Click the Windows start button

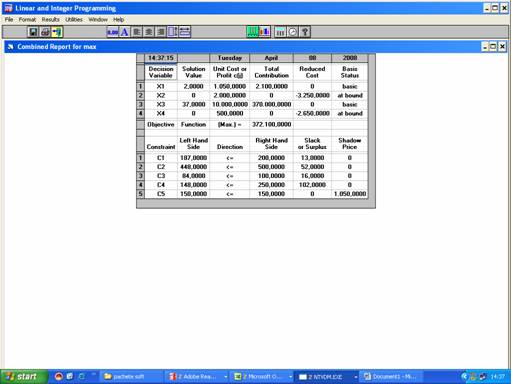point(23,377)
